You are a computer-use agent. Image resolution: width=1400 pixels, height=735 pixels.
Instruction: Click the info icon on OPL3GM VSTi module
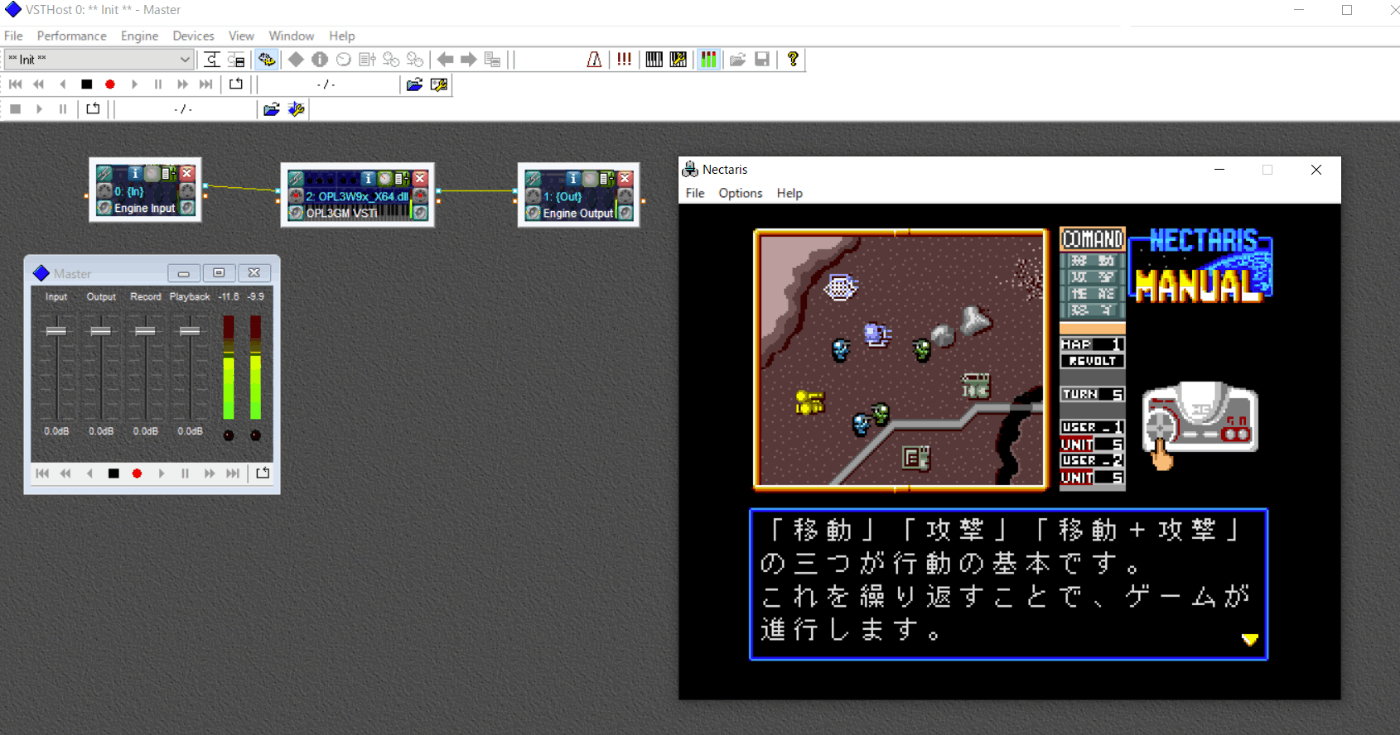click(369, 178)
